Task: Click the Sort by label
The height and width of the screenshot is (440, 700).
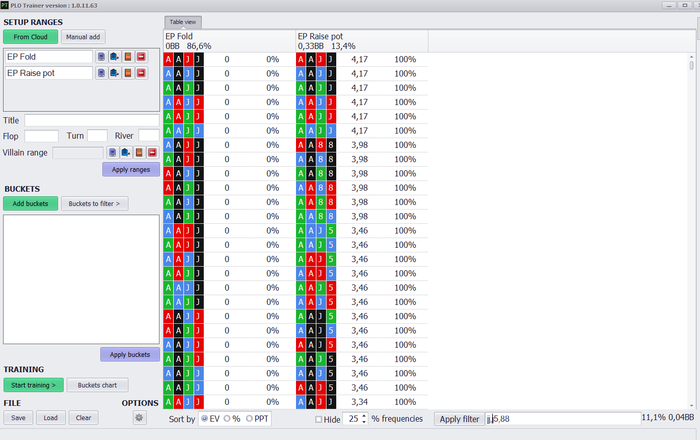Action: coord(182,419)
